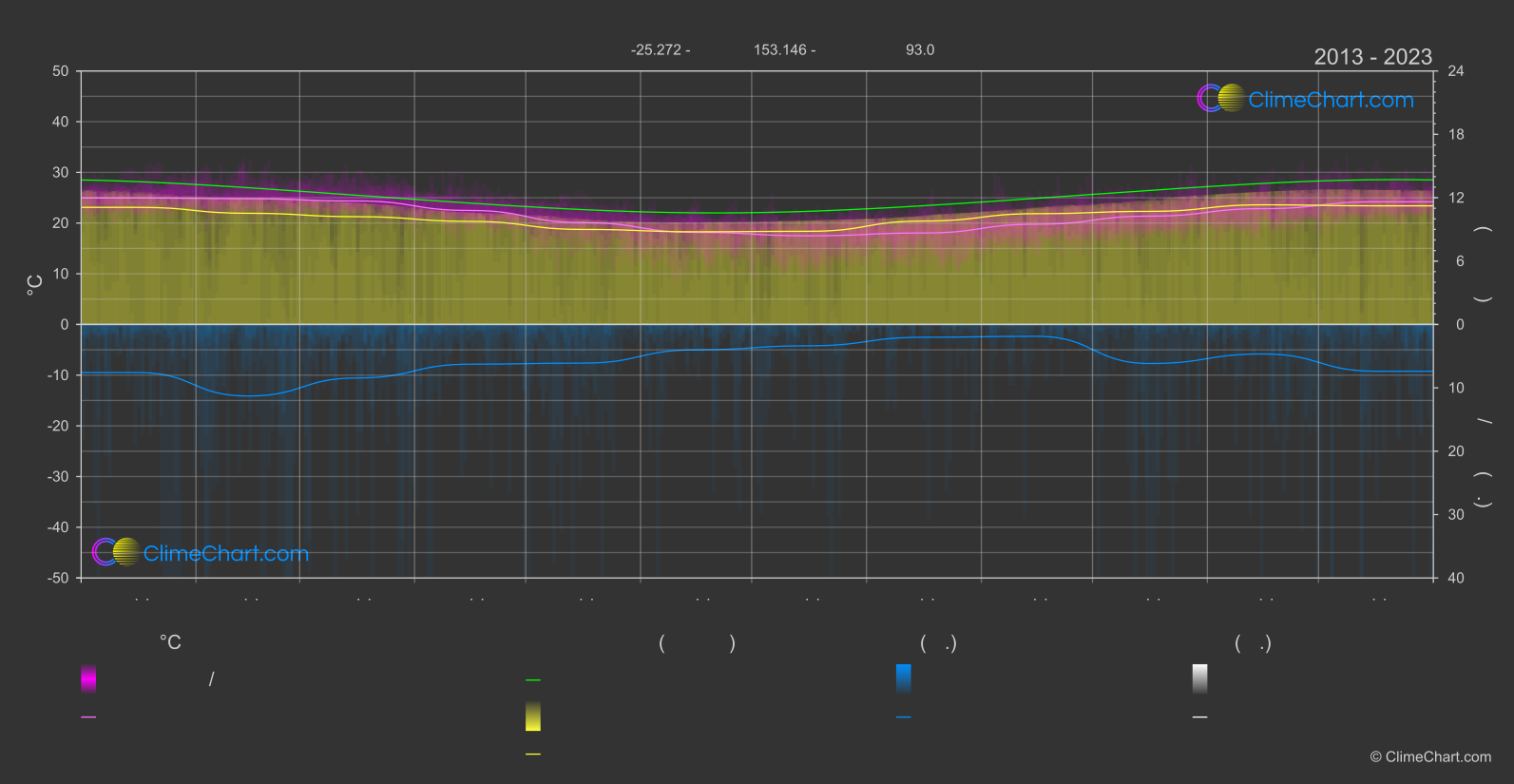Viewport: 1514px width, 784px height.
Task: Click the magenta gradient legend swatch
Action: tap(88, 679)
